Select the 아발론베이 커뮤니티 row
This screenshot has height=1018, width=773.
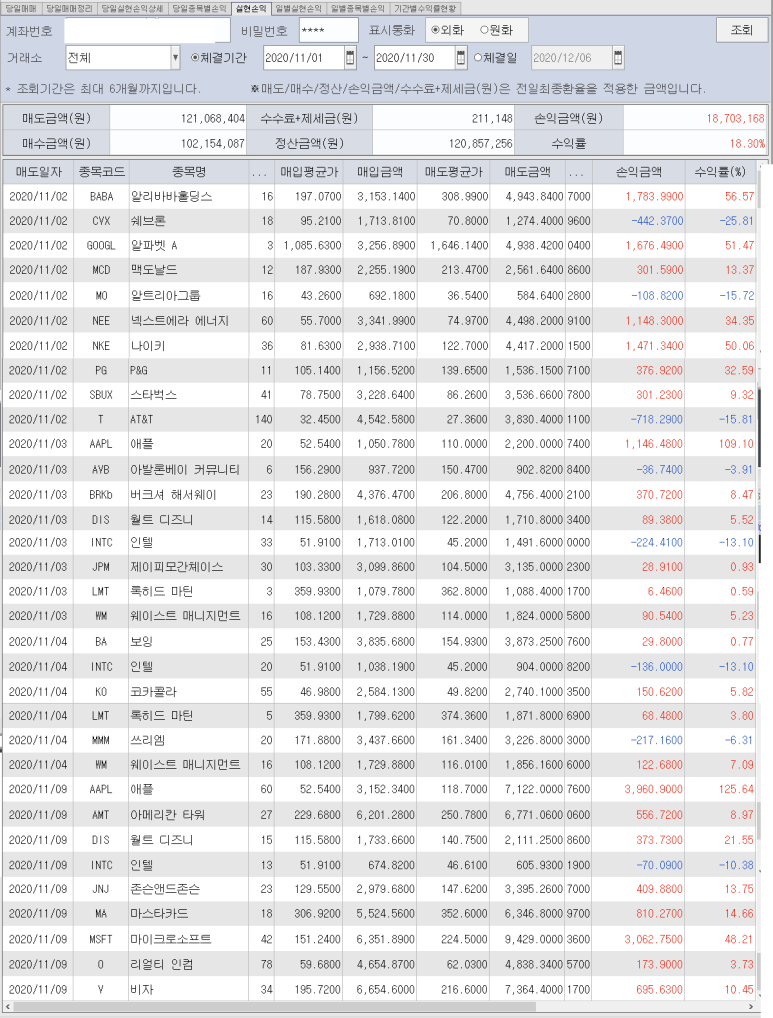pos(379,469)
